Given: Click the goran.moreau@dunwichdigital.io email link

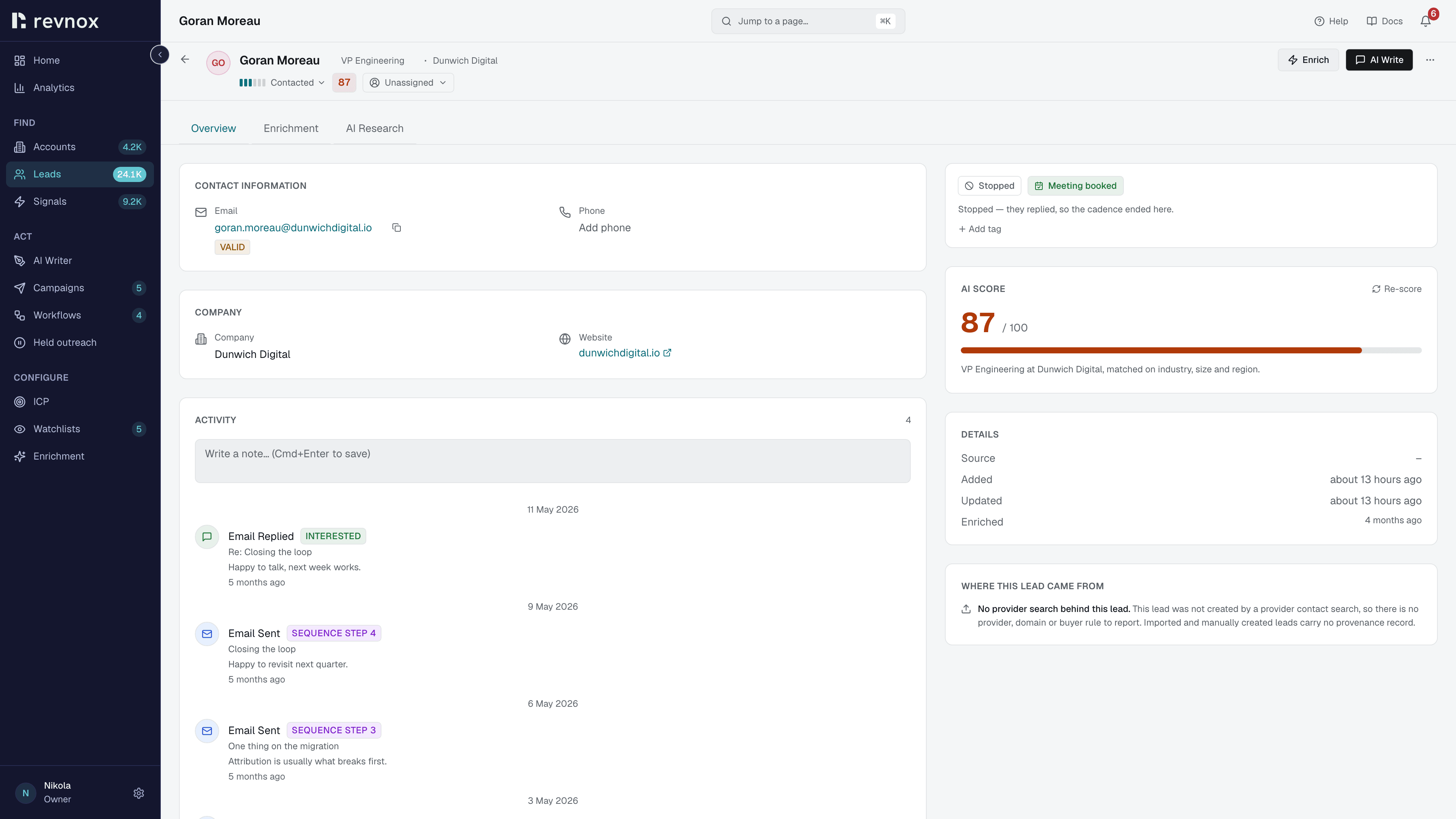Looking at the screenshot, I should (x=293, y=228).
